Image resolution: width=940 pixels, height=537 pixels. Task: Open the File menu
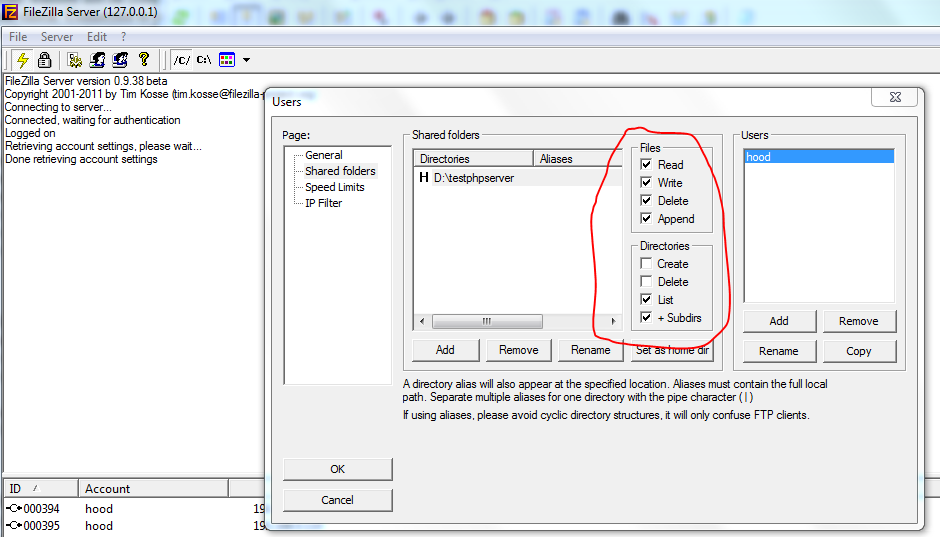coord(18,37)
